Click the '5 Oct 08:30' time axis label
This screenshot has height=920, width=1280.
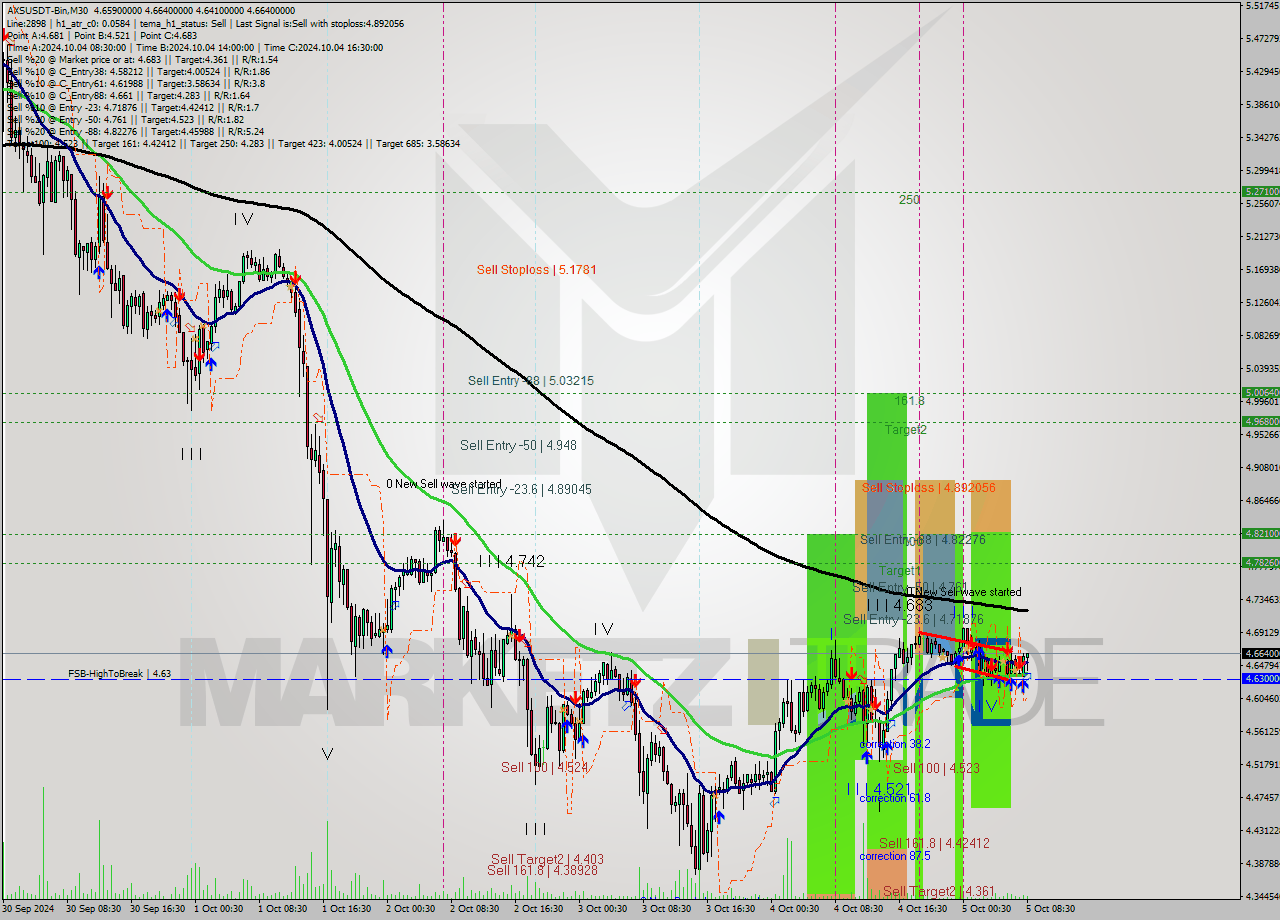point(1050,909)
